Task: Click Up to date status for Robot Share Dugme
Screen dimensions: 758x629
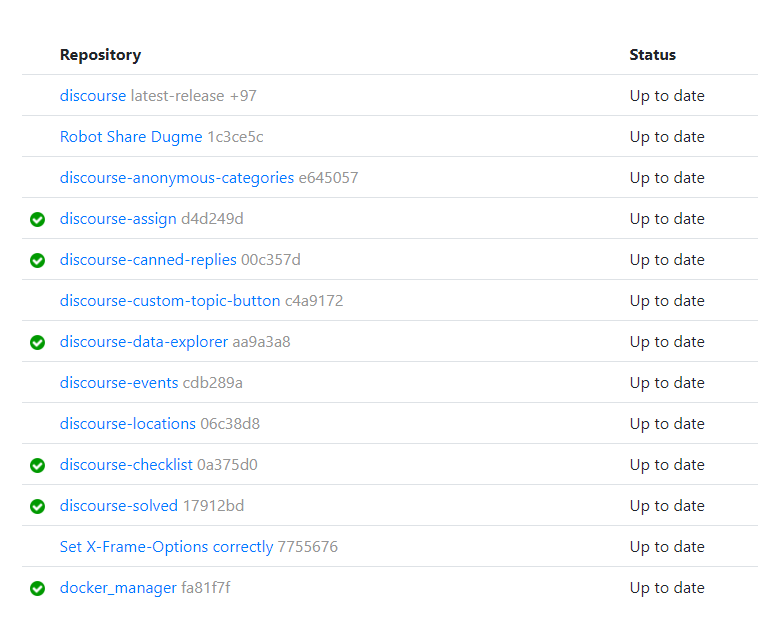Action: point(667,137)
